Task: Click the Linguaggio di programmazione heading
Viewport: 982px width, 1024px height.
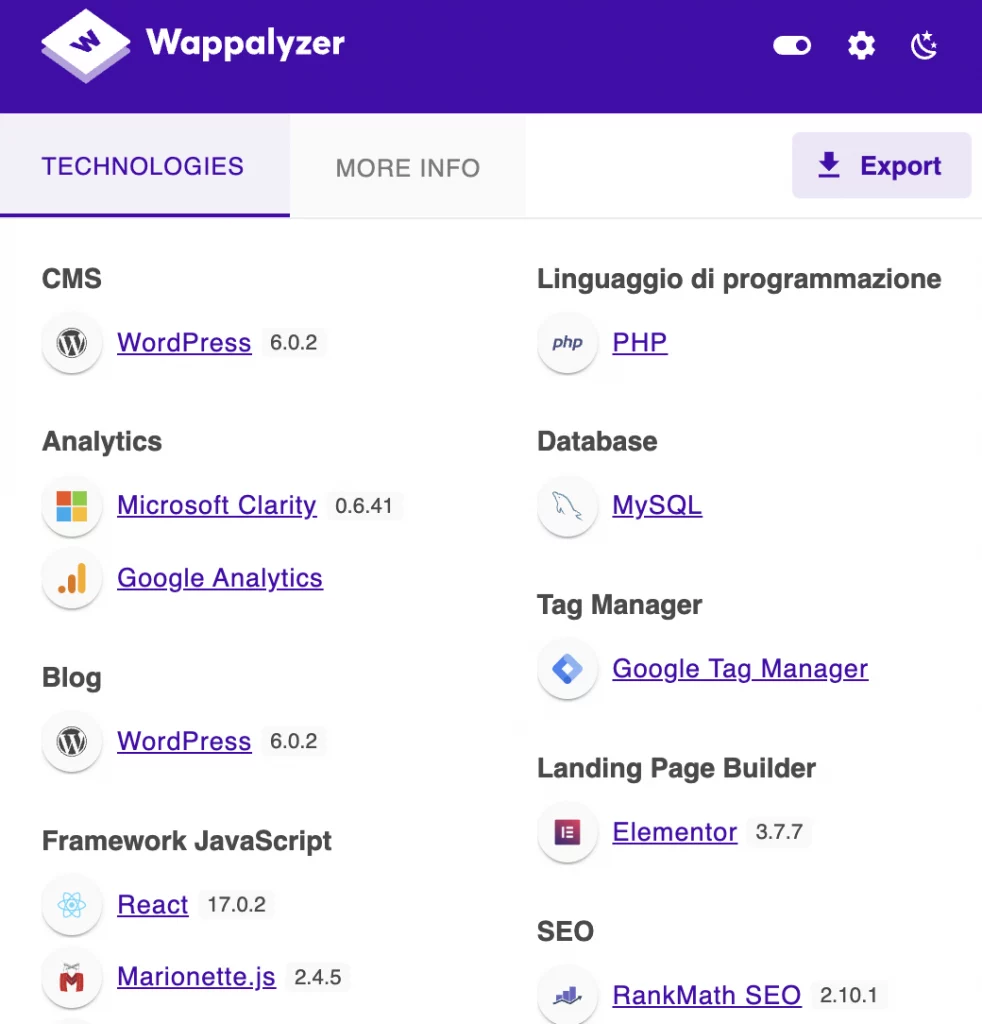Action: click(x=739, y=279)
